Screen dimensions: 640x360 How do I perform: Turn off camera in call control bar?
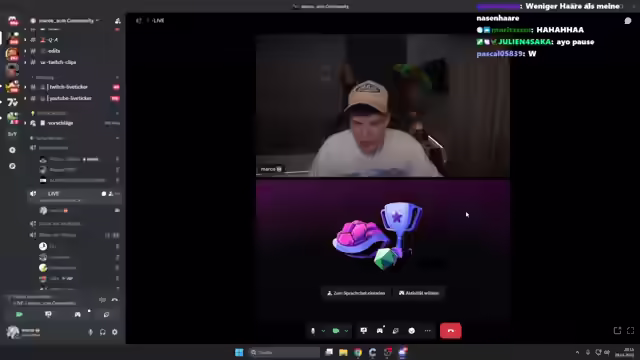[x=336, y=331]
